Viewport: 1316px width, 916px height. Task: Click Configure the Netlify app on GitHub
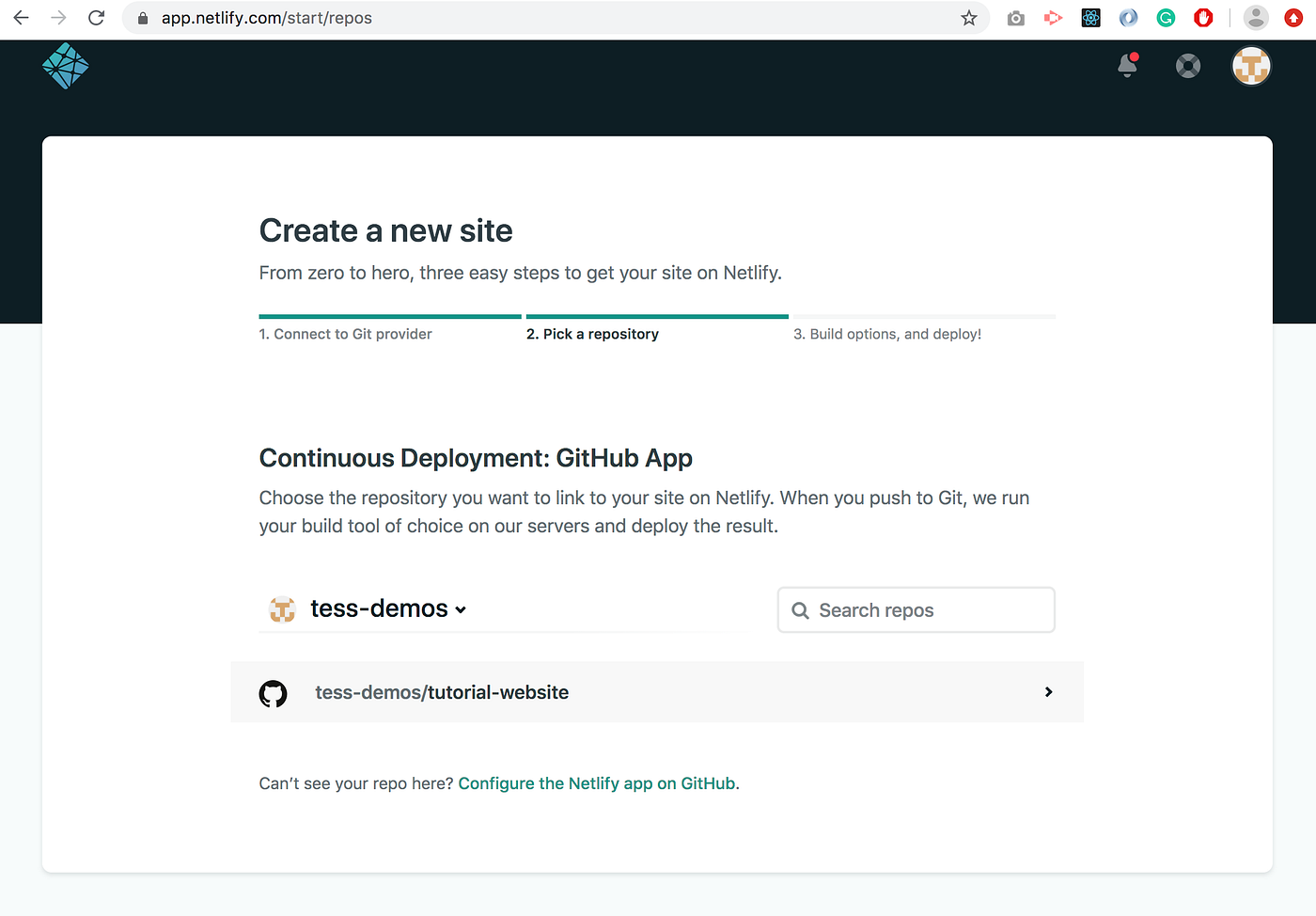pyautogui.click(x=596, y=782)
